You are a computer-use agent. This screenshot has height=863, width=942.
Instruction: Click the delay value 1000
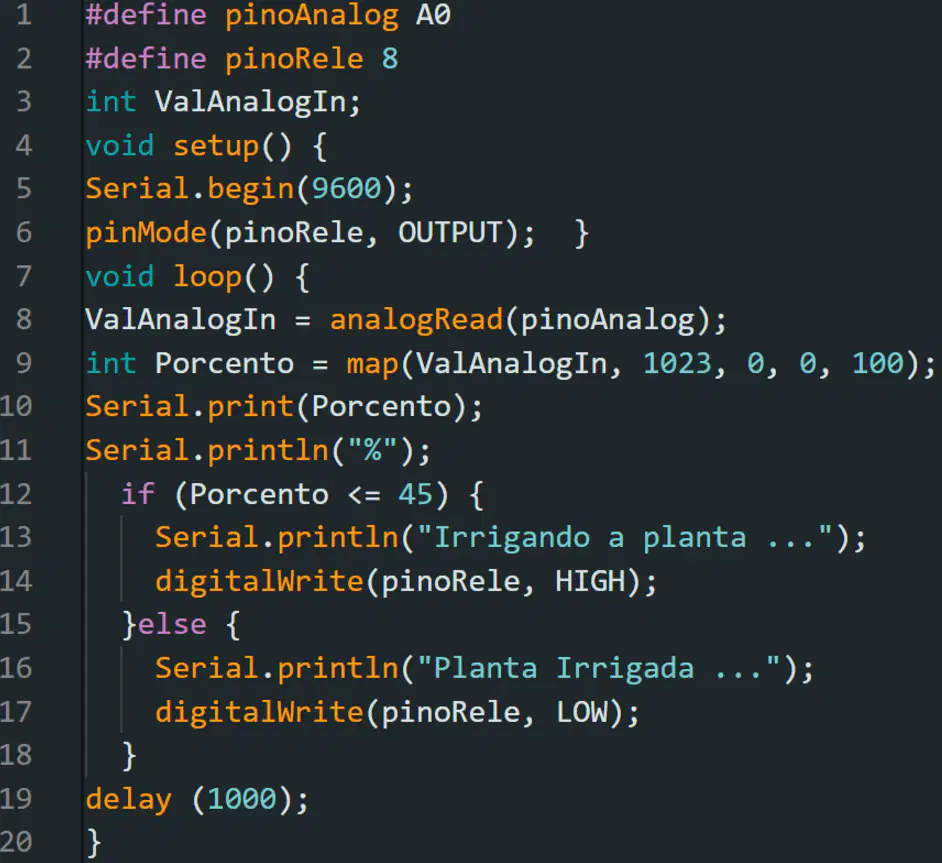[242, 799]
